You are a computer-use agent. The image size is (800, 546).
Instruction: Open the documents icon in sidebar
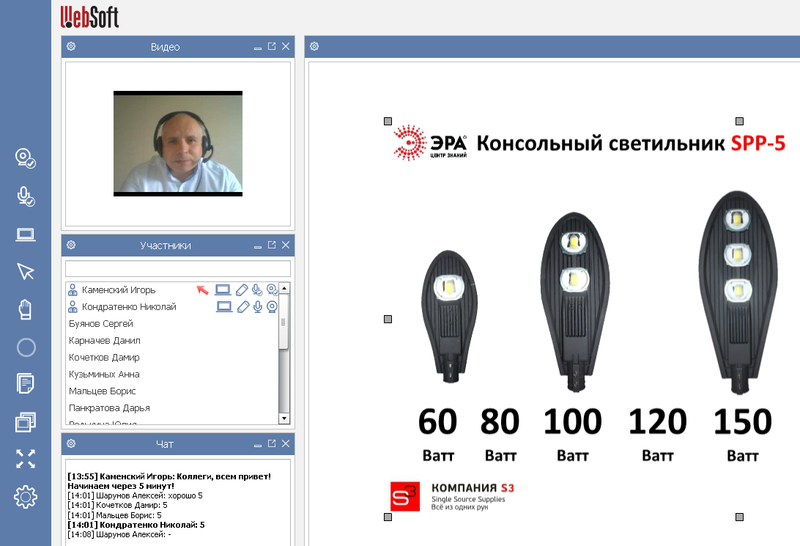(26, 384)
